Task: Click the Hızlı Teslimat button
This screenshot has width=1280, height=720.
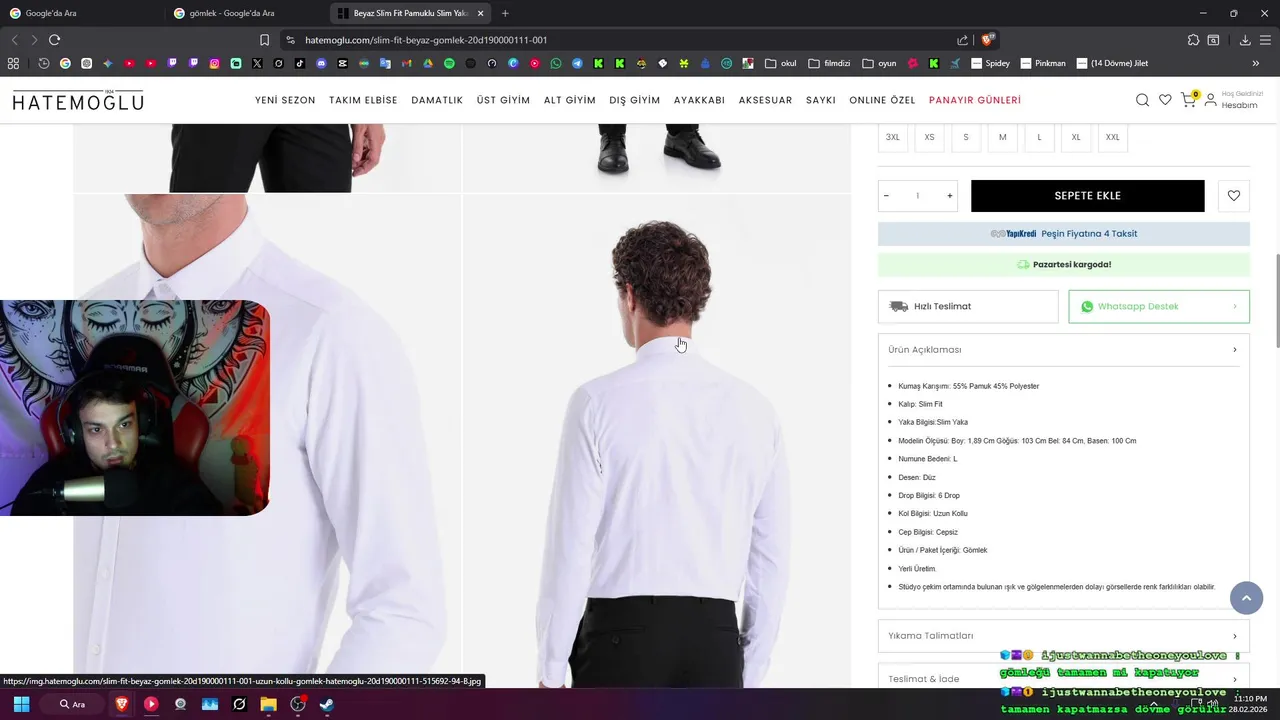Action: (x=968, y=307)
